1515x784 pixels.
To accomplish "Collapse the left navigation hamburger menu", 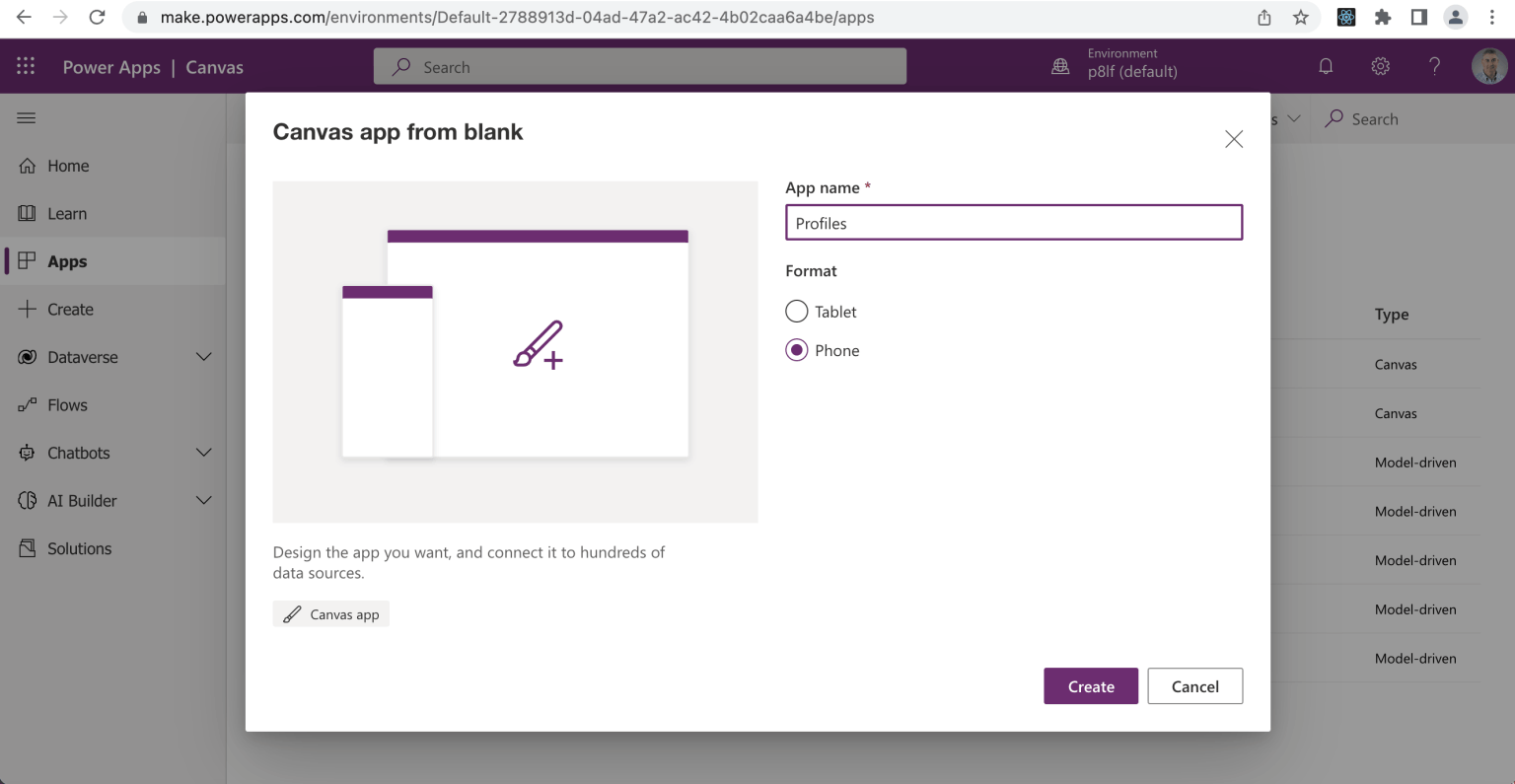I will (x=27, y=118).
